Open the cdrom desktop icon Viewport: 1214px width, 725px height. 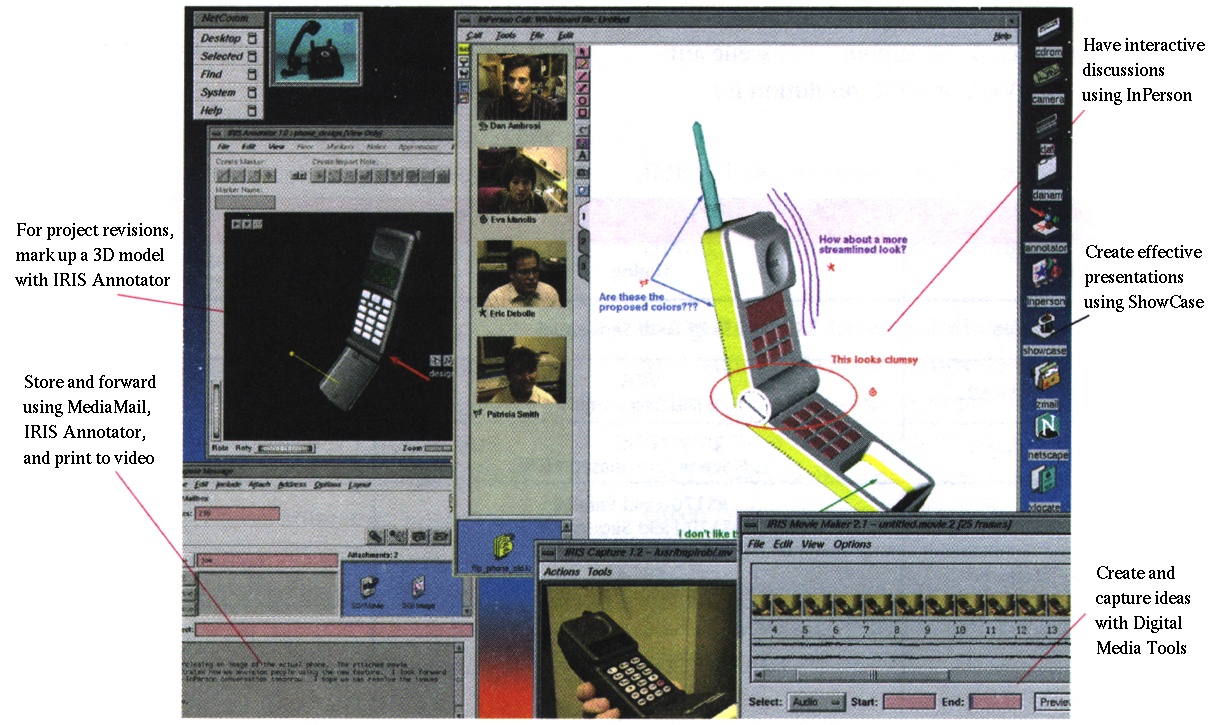coord(1047,38)
